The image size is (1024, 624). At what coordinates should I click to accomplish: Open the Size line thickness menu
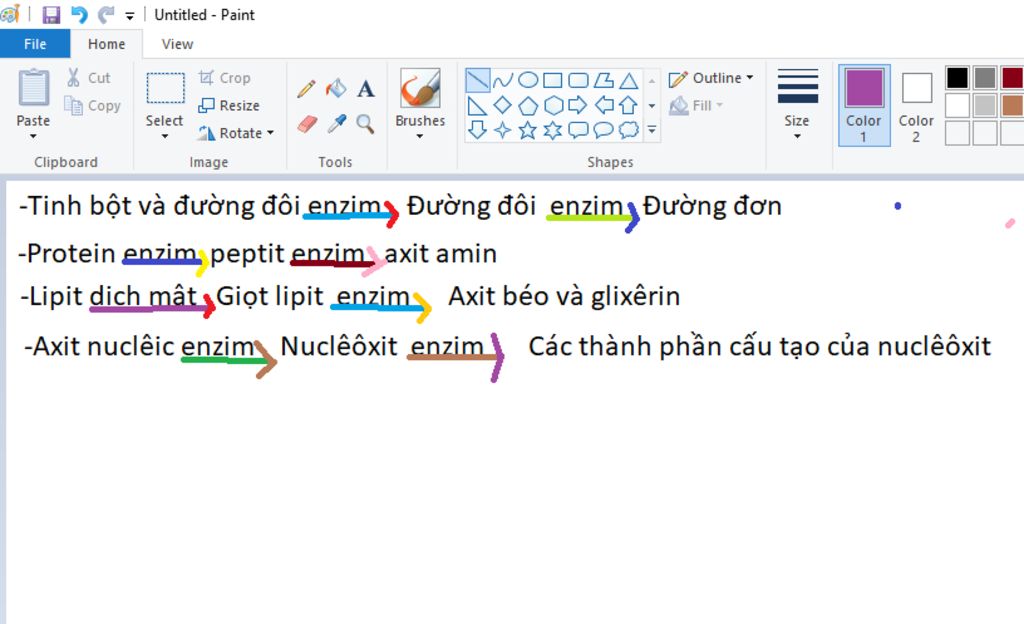click(x=797, y=103)
